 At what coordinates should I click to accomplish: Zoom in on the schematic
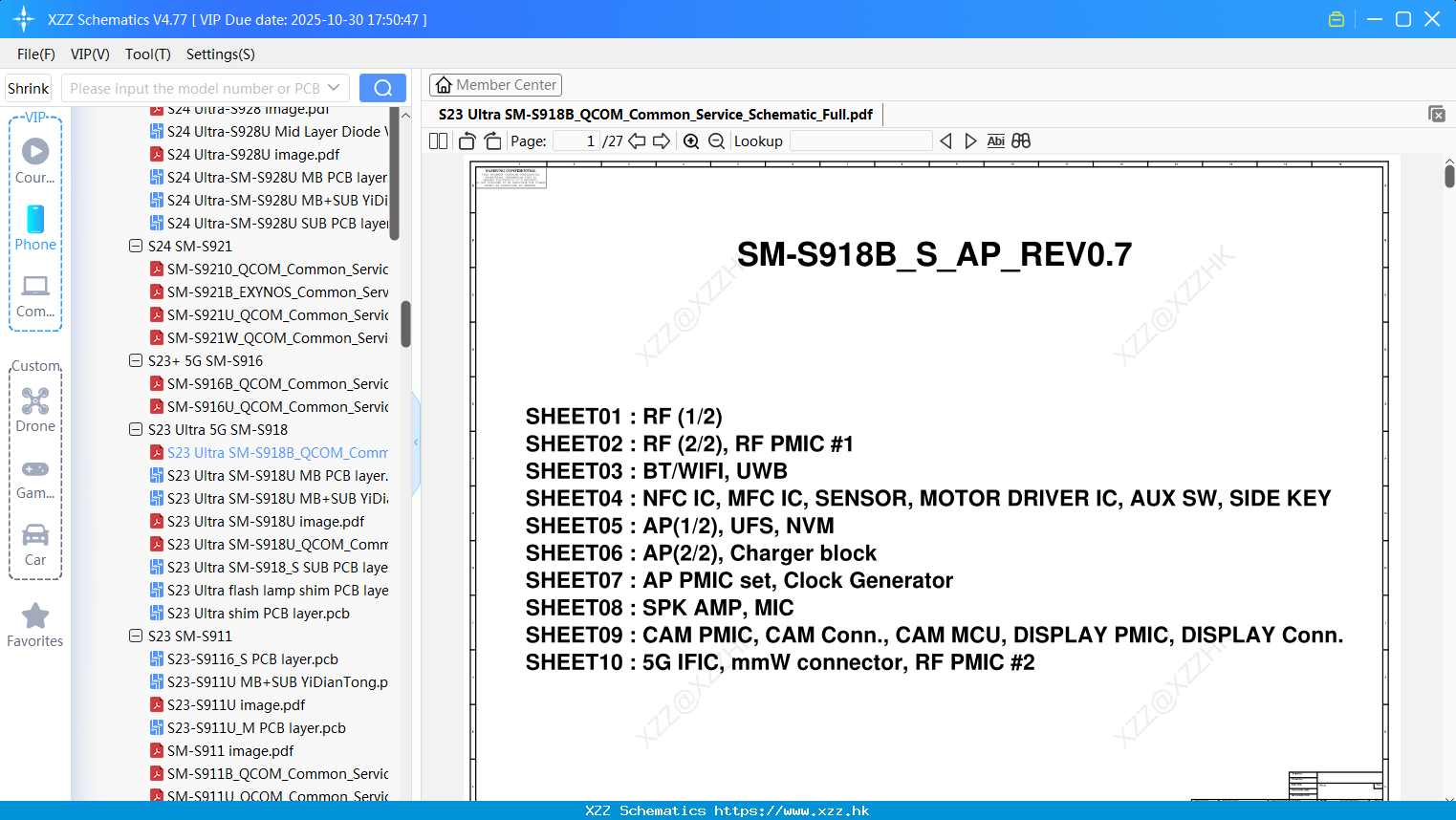coord(691,141)
